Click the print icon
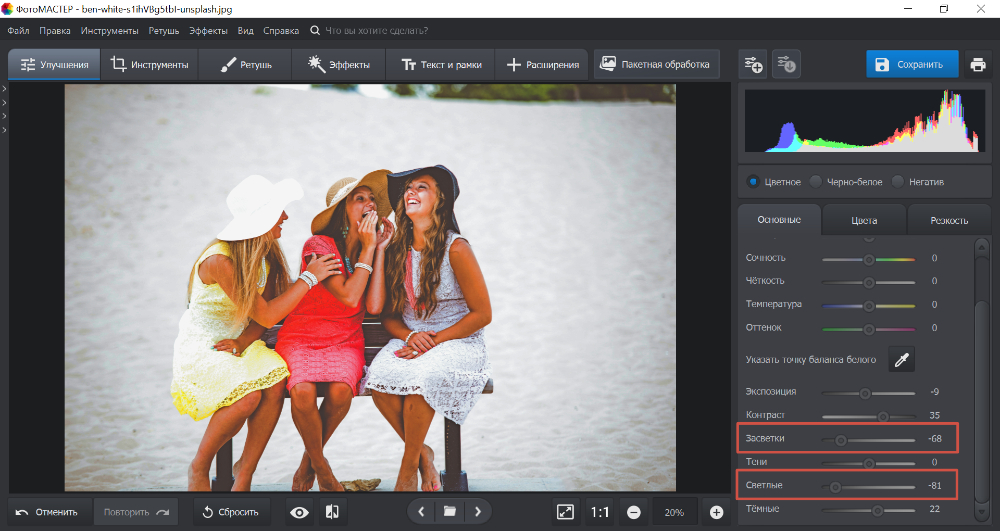 [978, 65]
